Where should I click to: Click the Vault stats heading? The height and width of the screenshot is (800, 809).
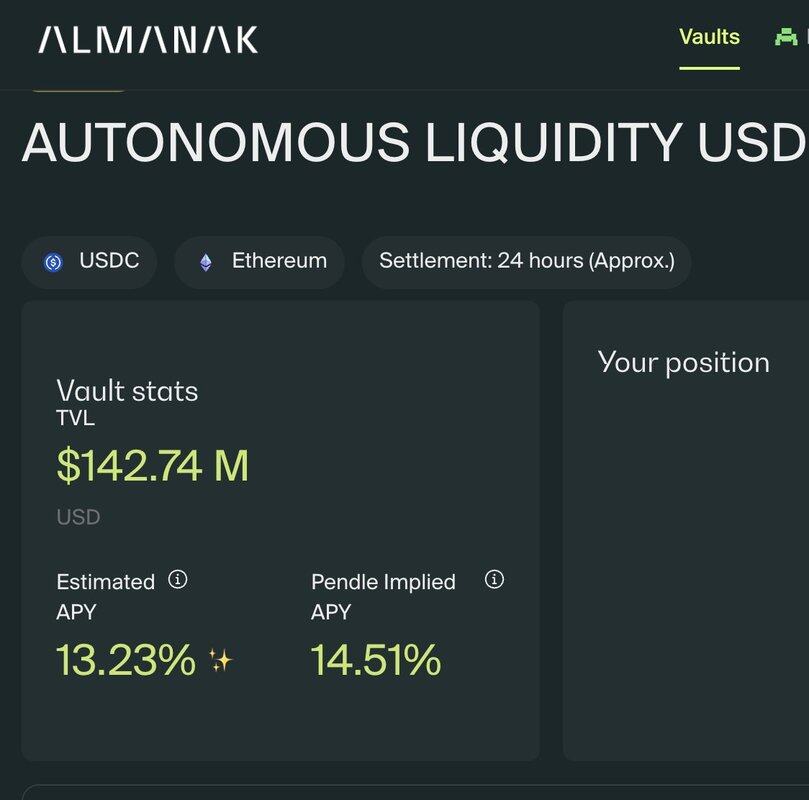tap(127, 390)
